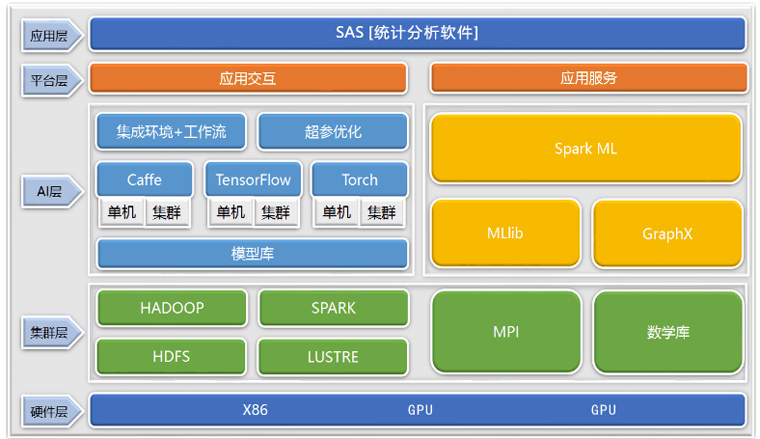Click 单机 under TensorFlow
The height and width of the screenshot is (439, 760).
pos(231,212)
